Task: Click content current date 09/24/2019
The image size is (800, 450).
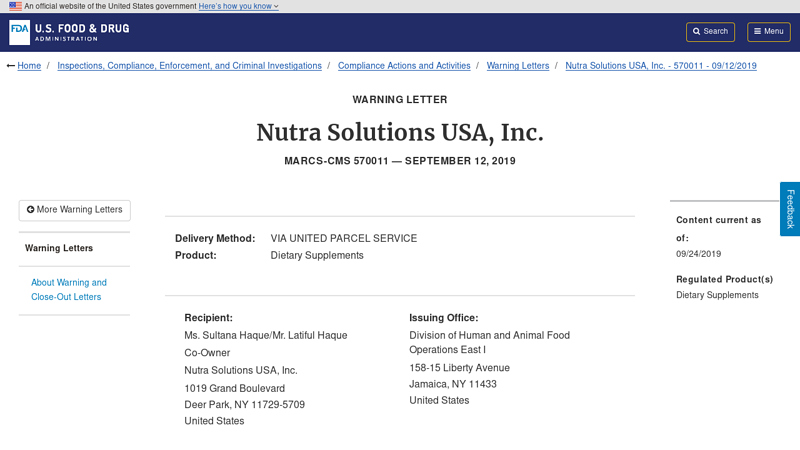Action: pos(698,254)
